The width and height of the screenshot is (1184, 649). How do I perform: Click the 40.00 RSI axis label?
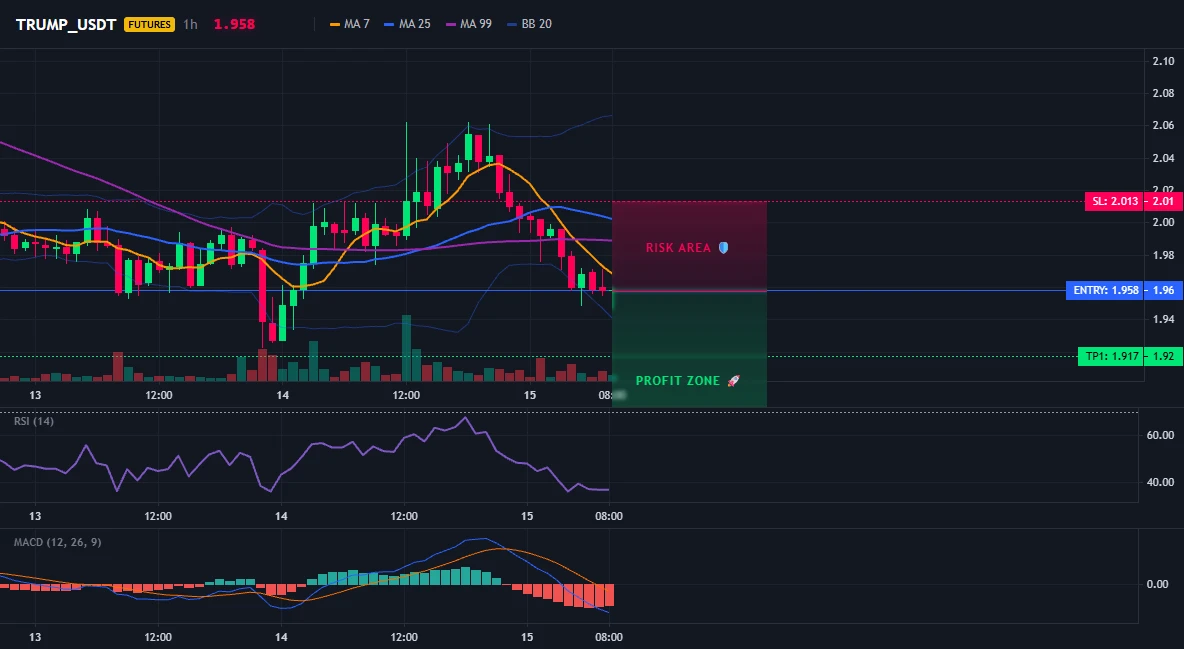point(1161,482)
